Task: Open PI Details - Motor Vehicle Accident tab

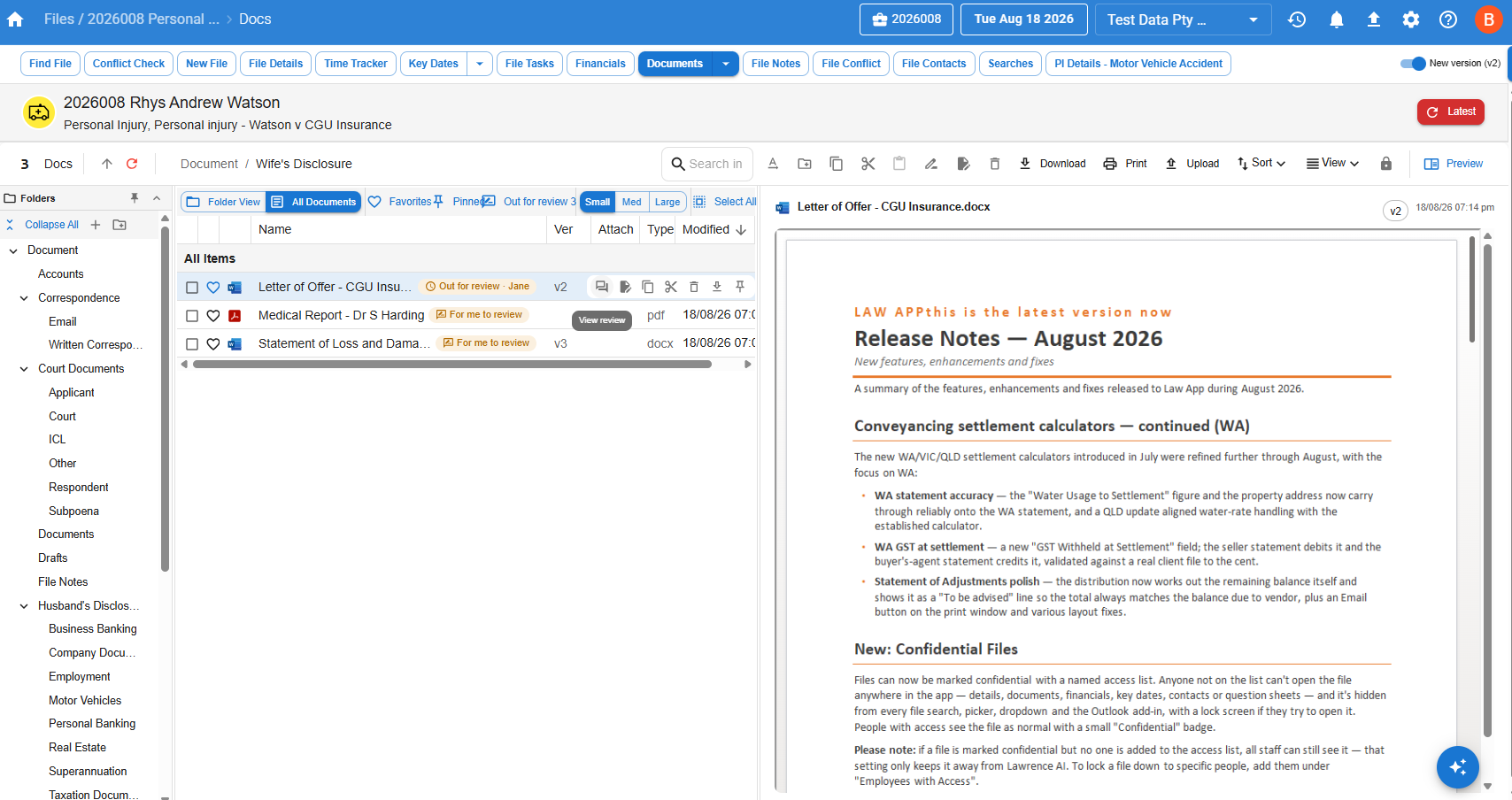Action: pyautogui.click(x=1138, y=64)
